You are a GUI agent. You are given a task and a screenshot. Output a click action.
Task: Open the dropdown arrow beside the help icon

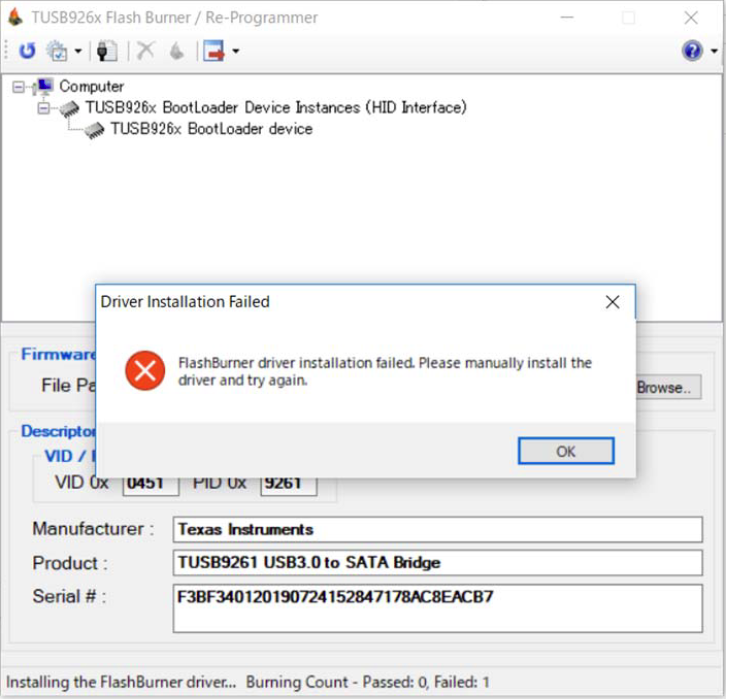(714, 51)
